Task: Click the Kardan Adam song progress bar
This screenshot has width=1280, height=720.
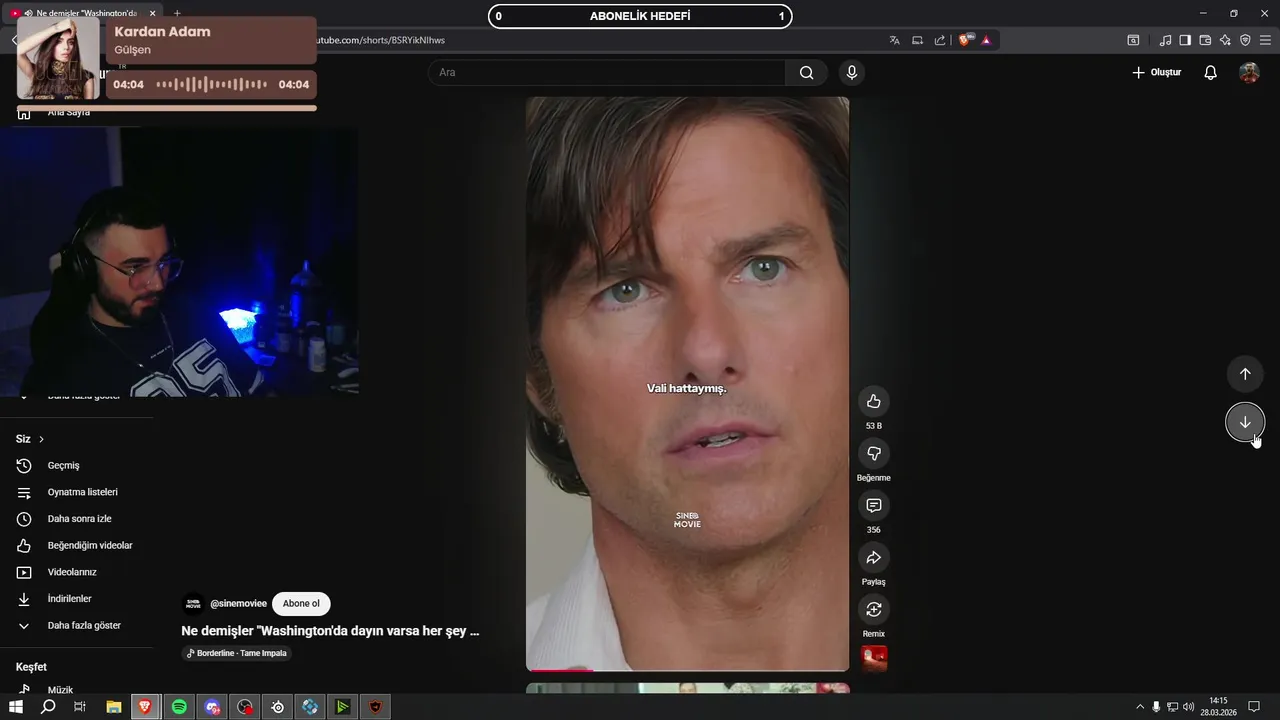Action: pos(167,108)
